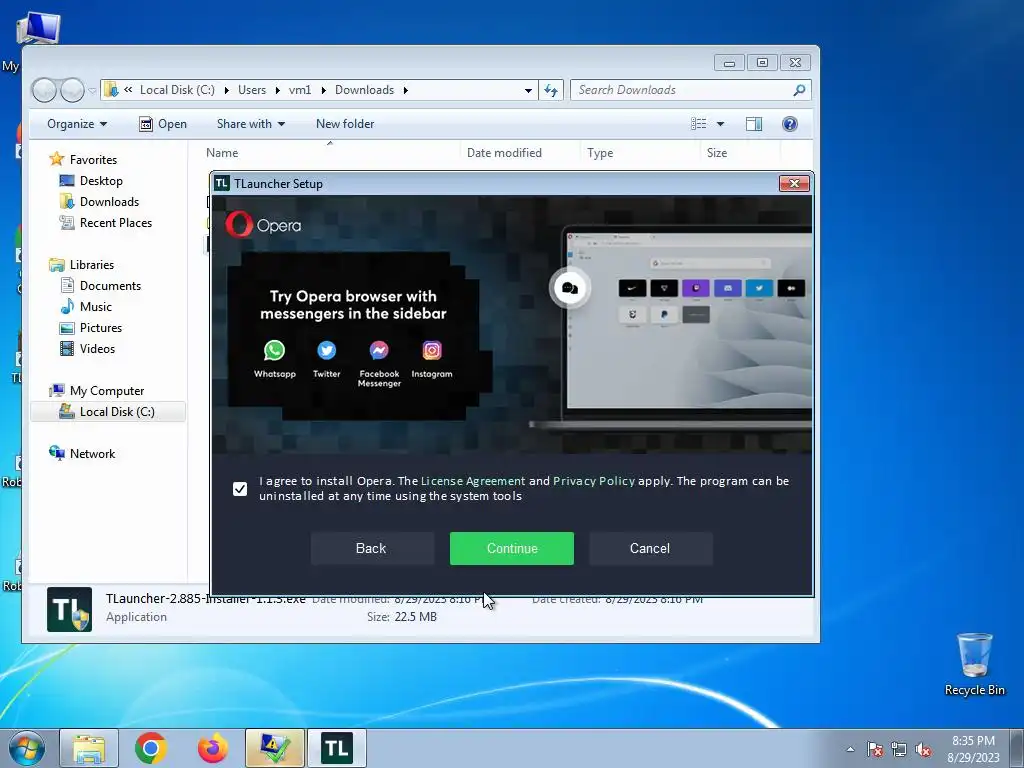Screen dimensions: 1024x768
Task: Expand the arrow after Users in path
Action: [x=278, y=90]
